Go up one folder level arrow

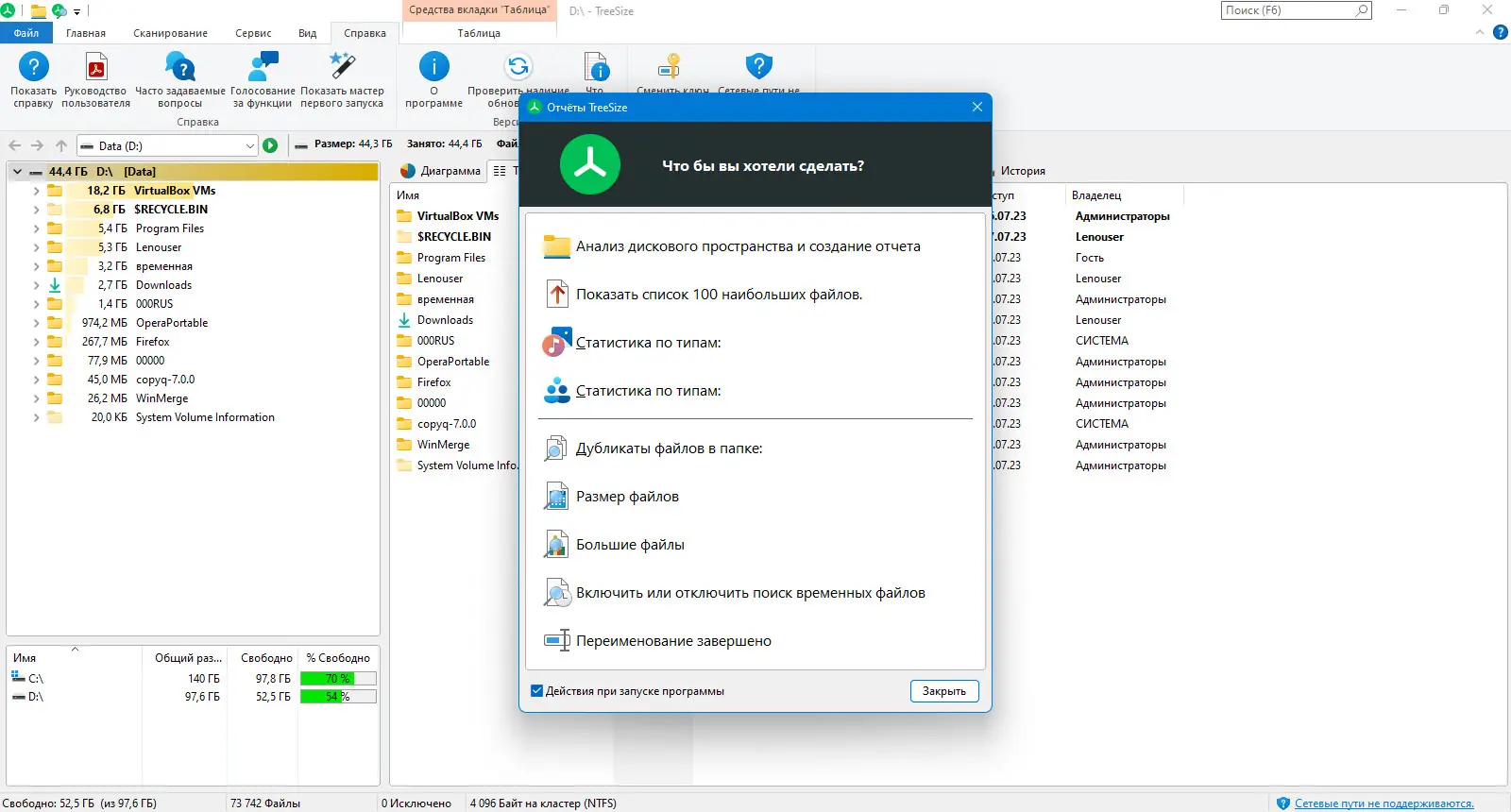(x=61, y=145)
